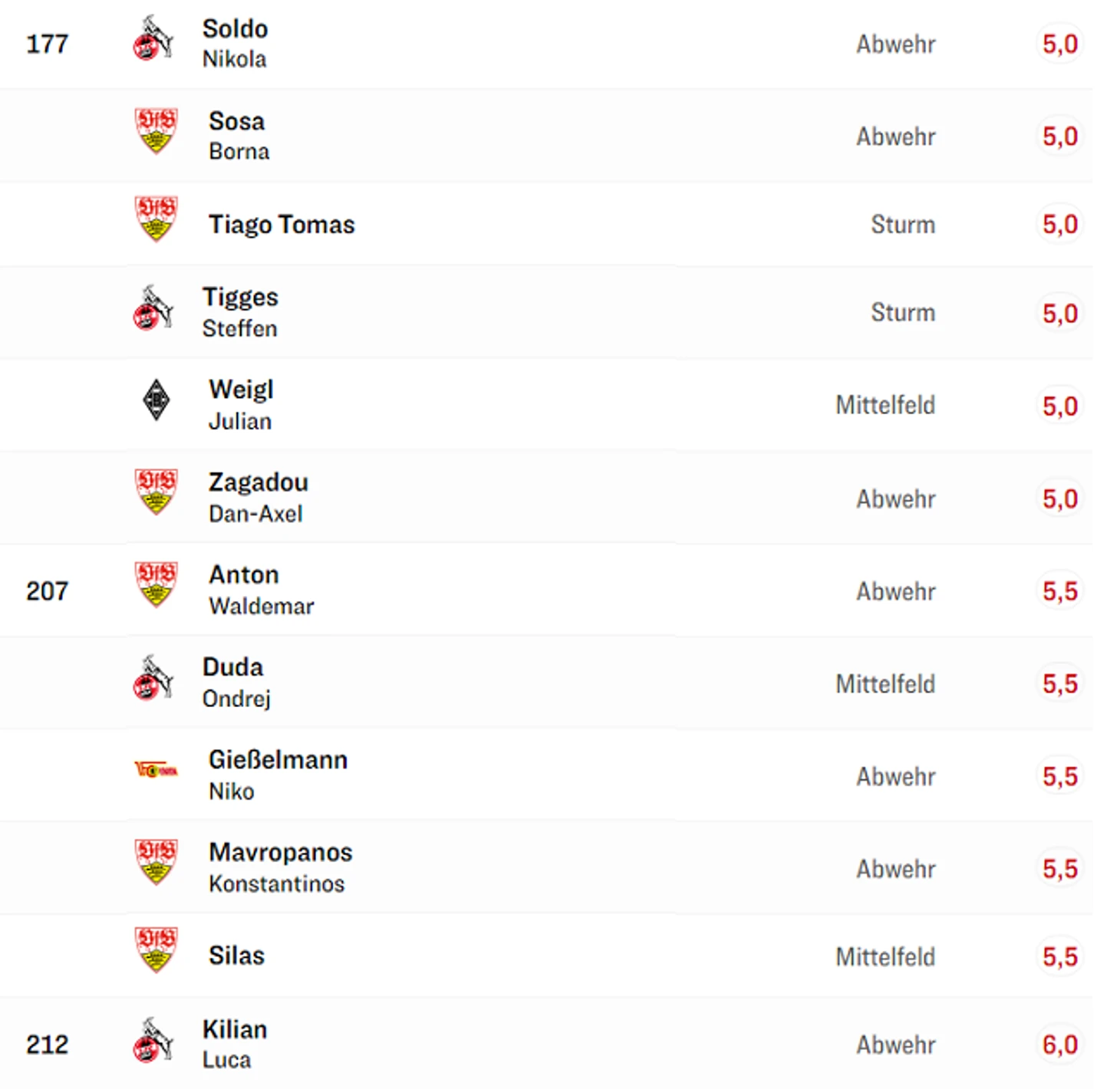This screenshot has width=1120, height=1089.
Task: Click rank number 207
Action: [x=47, y=591]
